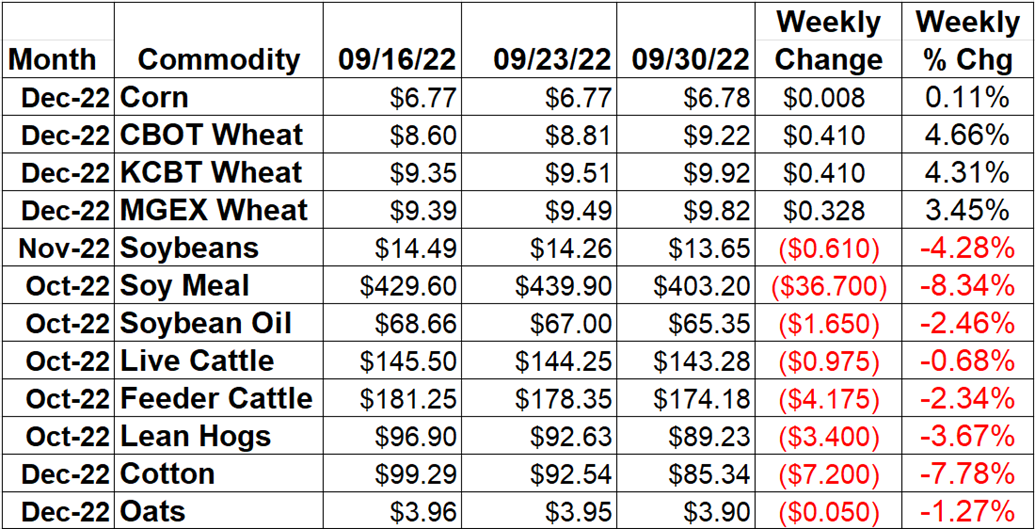Click the Soybeans -4.28% cell

point(966,248)
